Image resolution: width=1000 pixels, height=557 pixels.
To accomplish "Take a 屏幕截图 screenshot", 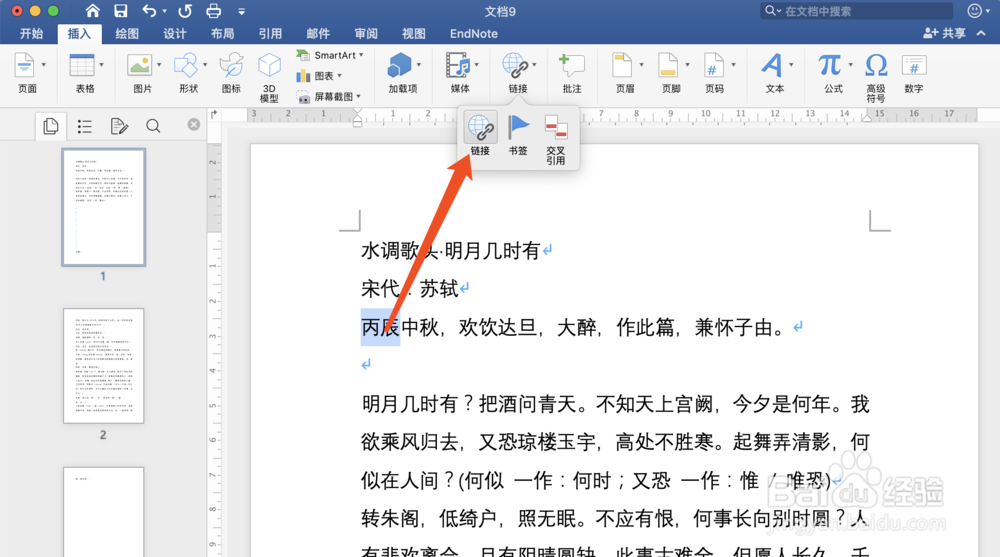I will coord(329,97).
